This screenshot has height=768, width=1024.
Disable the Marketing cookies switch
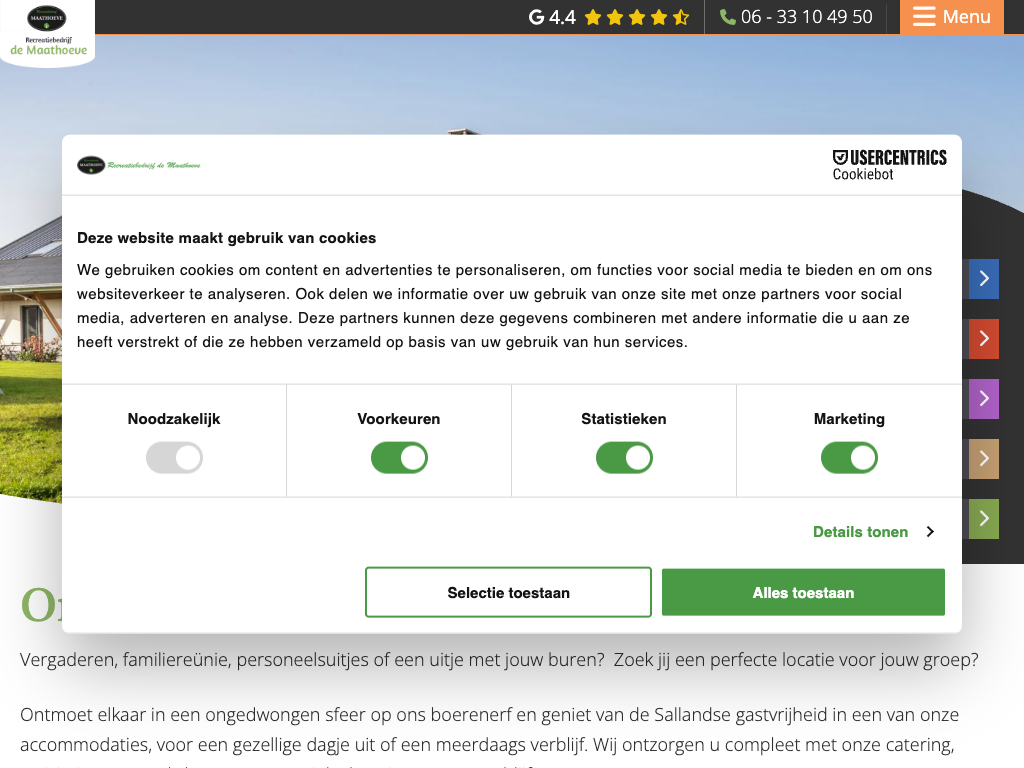(849, 459)
